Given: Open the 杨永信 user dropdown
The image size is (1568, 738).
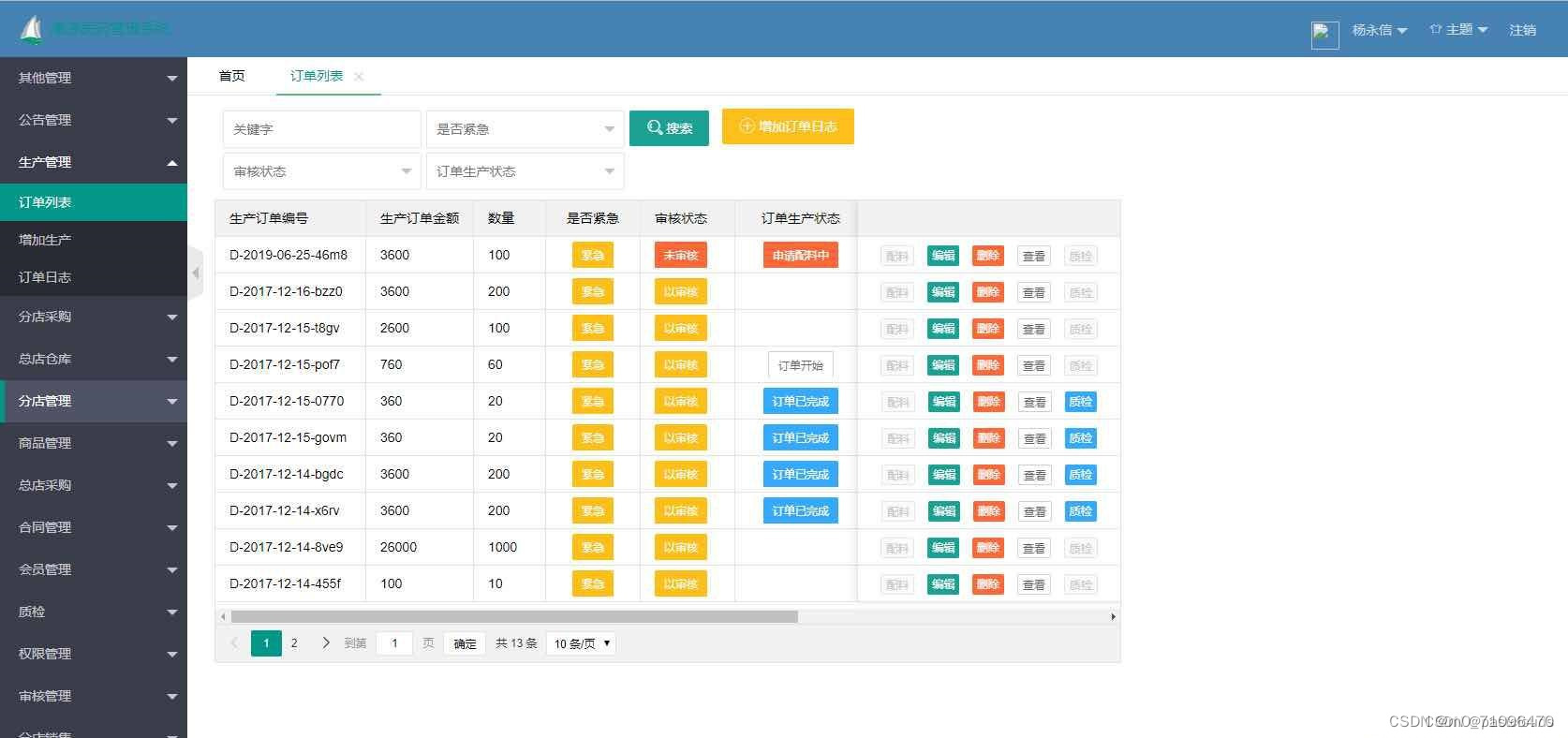Looking at the screenshot, I should (1379, 30).
